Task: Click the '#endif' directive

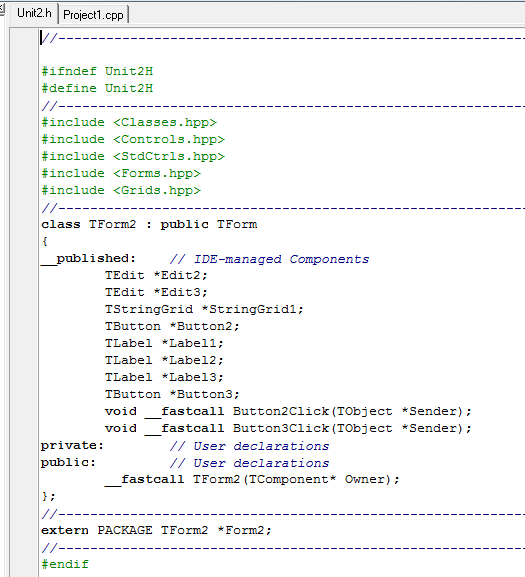Action: [65, 564]
